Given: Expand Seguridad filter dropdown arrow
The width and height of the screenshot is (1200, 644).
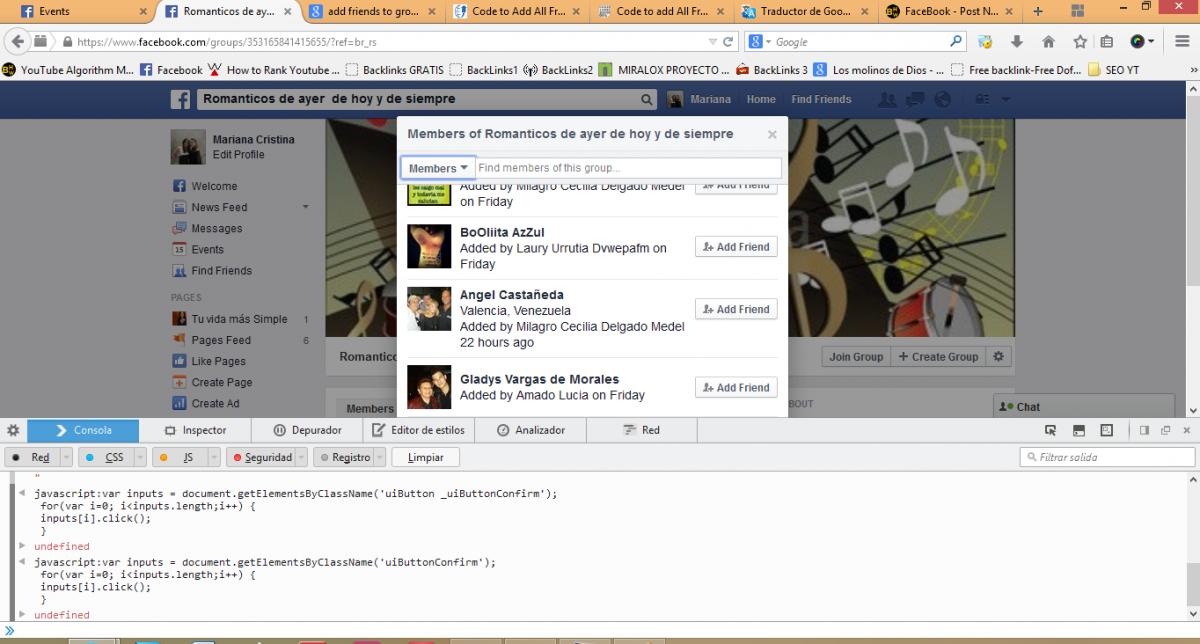Looking at the screenshot, I should click(299, 457).
